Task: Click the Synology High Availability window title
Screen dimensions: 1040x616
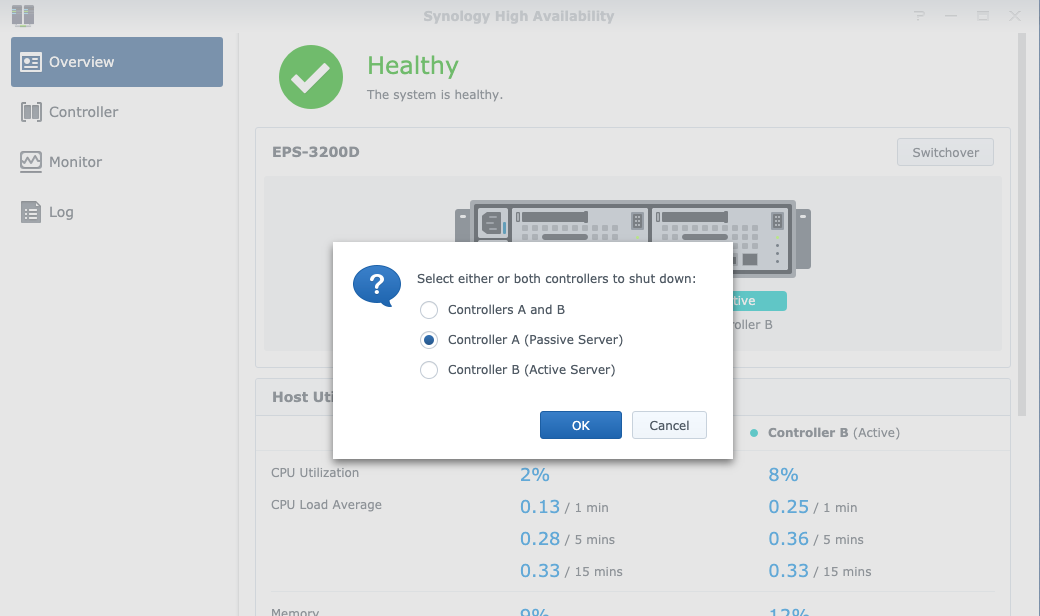Action: click(x=519, y=16)
